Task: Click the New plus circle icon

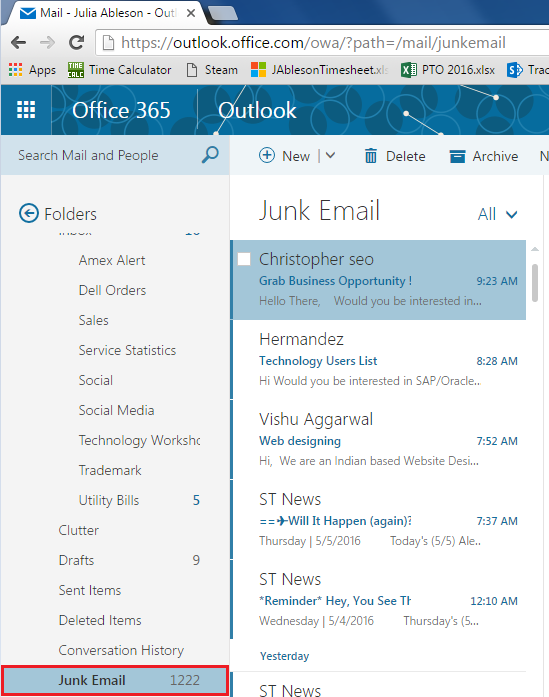Action: click(267, 156)
